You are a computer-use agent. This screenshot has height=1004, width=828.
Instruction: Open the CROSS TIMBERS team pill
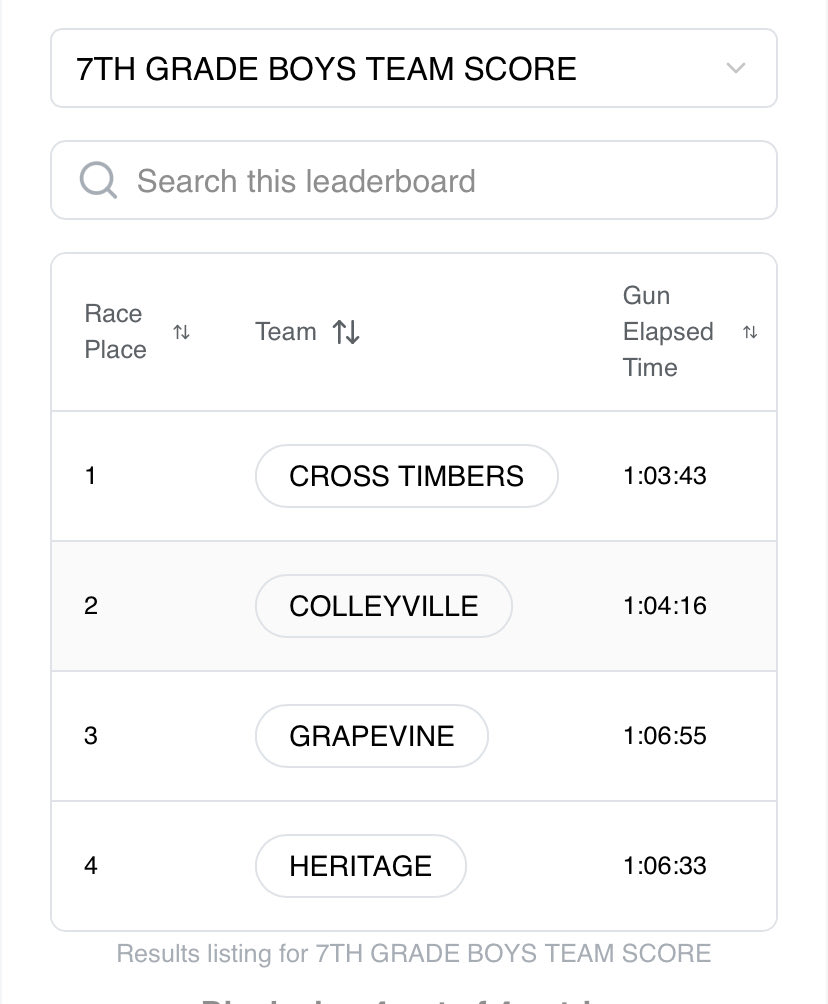pyautogui.click(x=407, y=476)
